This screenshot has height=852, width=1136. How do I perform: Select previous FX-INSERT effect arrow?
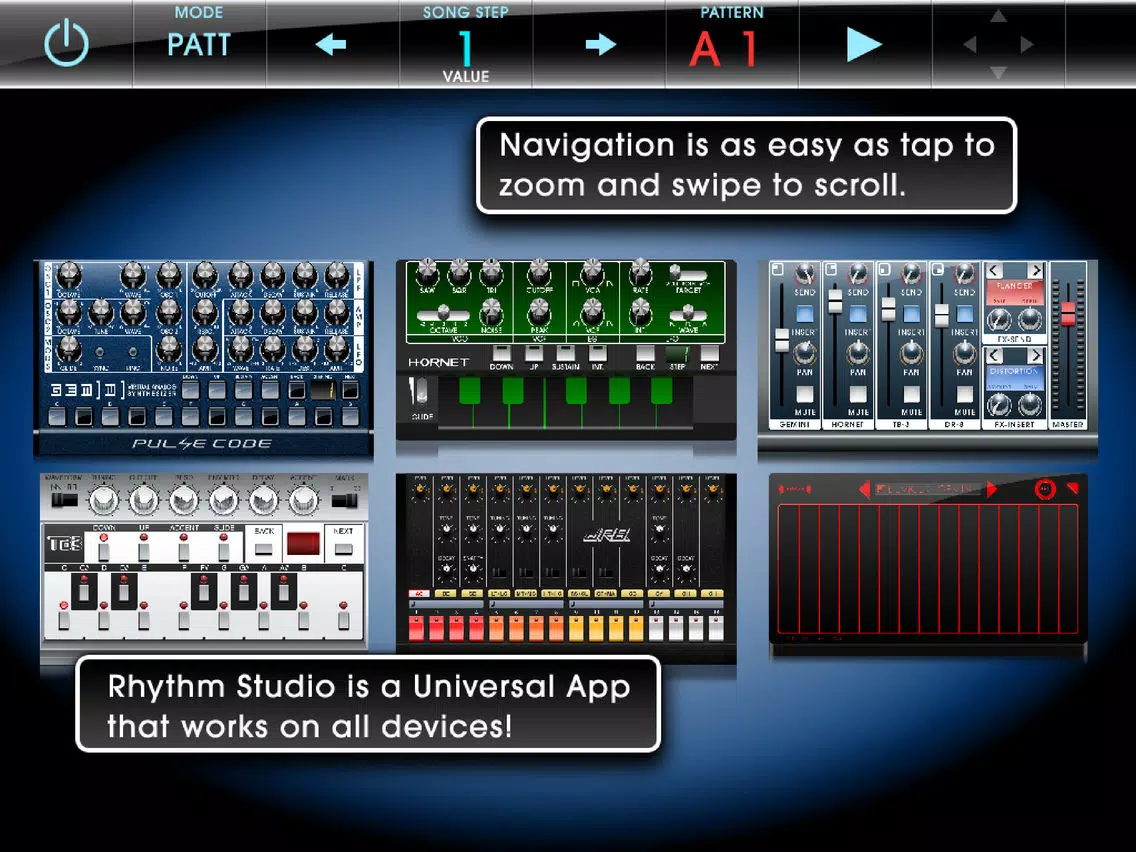(x=994, y=356)
